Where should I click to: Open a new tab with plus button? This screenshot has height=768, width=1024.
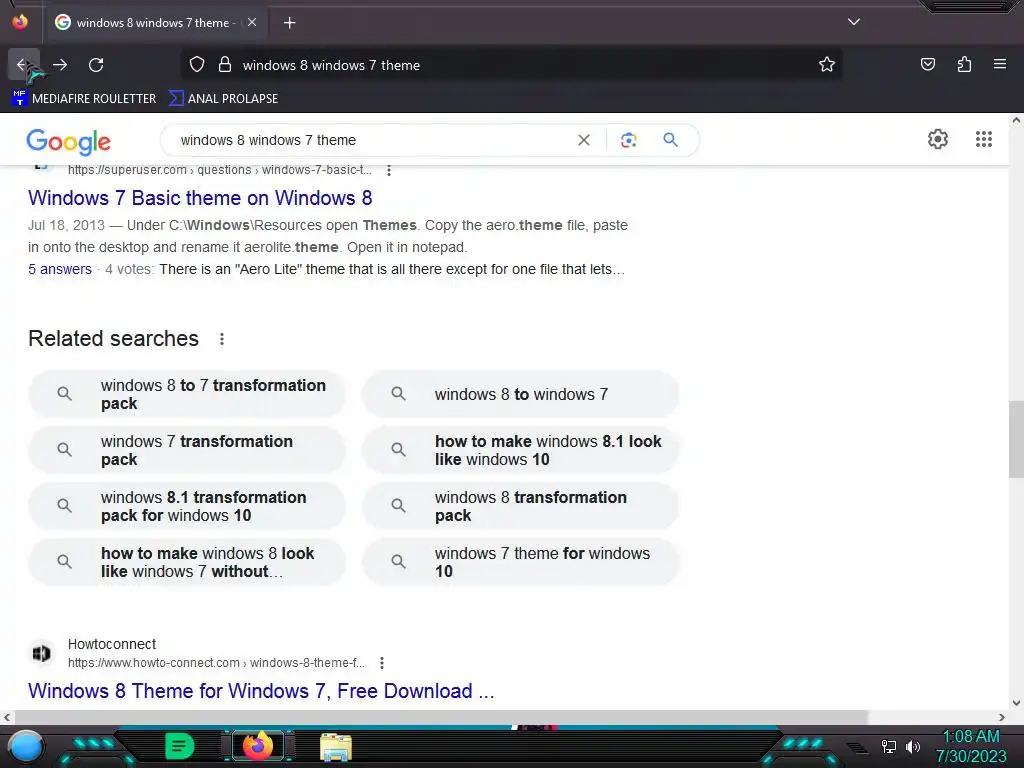(289, 23)
